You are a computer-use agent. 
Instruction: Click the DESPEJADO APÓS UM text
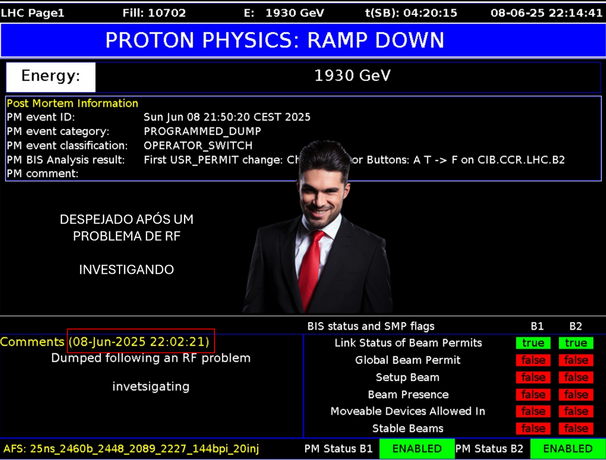click(x=126, y=220)
